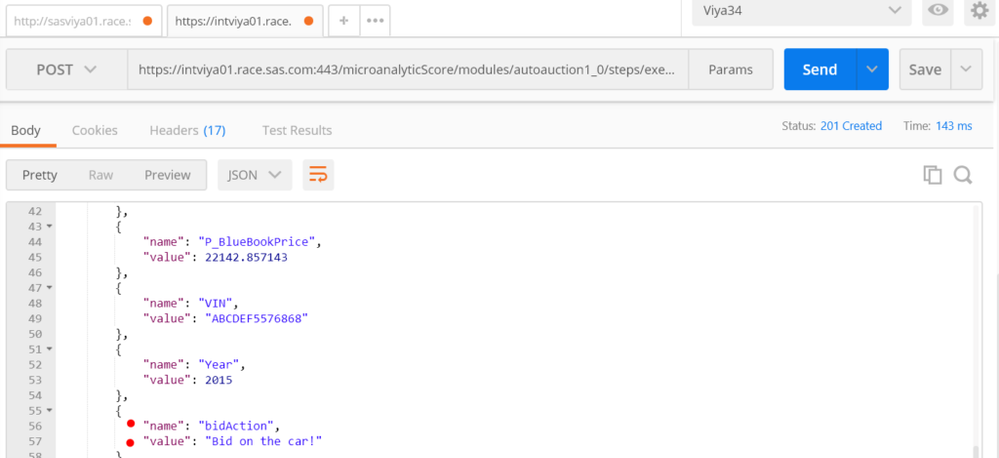The image size is (999, 458).
Task: Select Raw response view
Action: pyautogui.click(x=101, y=175)
